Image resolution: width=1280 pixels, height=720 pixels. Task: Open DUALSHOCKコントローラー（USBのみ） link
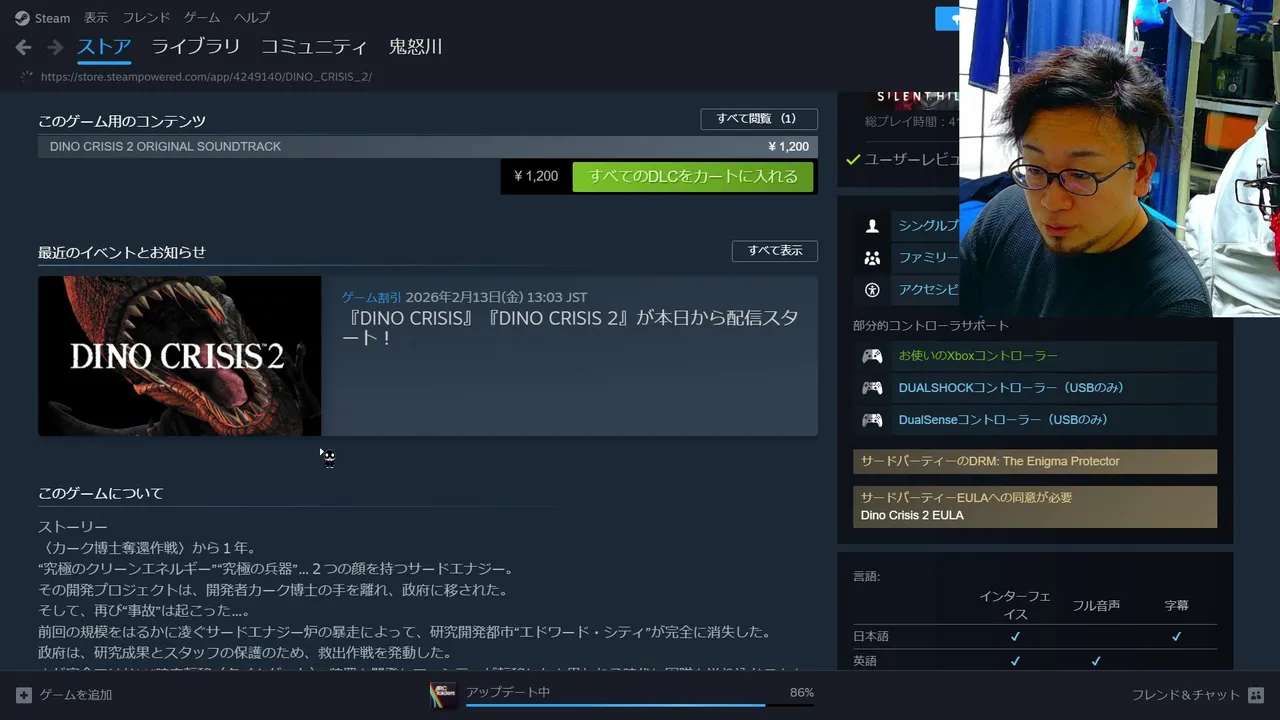tap(1011, 388)
